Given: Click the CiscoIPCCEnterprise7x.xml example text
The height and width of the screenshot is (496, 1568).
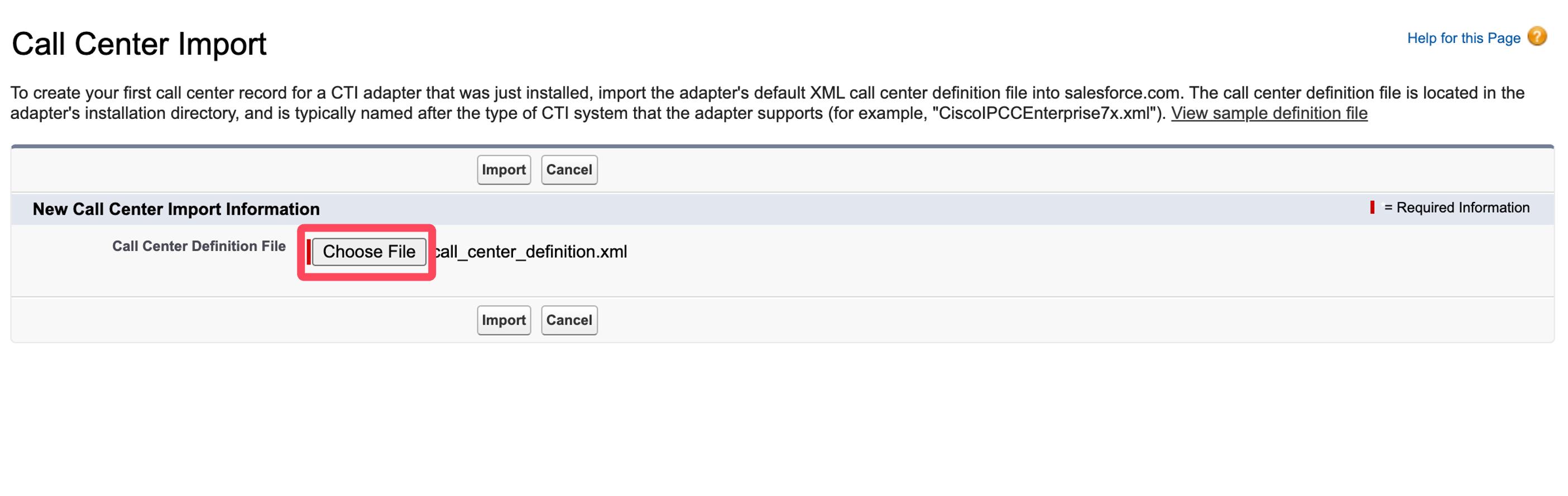Looking at the screenshot, I should click(x=1043, y=113).
